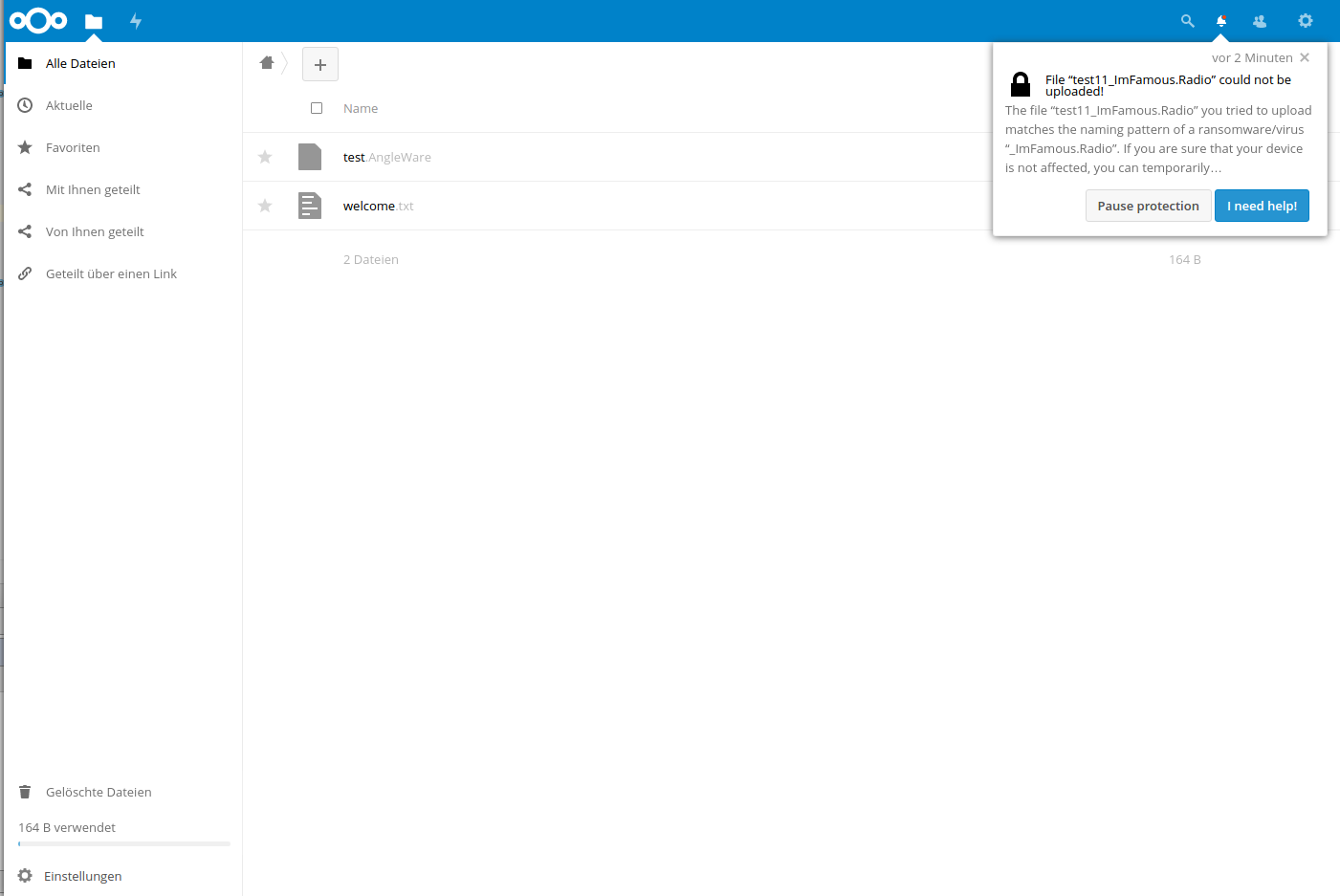The height and width of the screenshot is (896, 1340).
Task: Click the plus button to add new file
Action: point(320,64)
